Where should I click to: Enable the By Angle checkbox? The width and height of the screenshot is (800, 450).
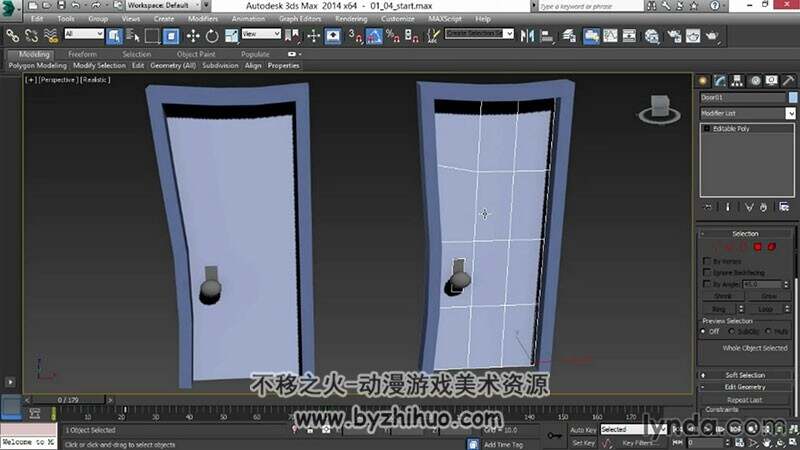[x=707, y=284]
